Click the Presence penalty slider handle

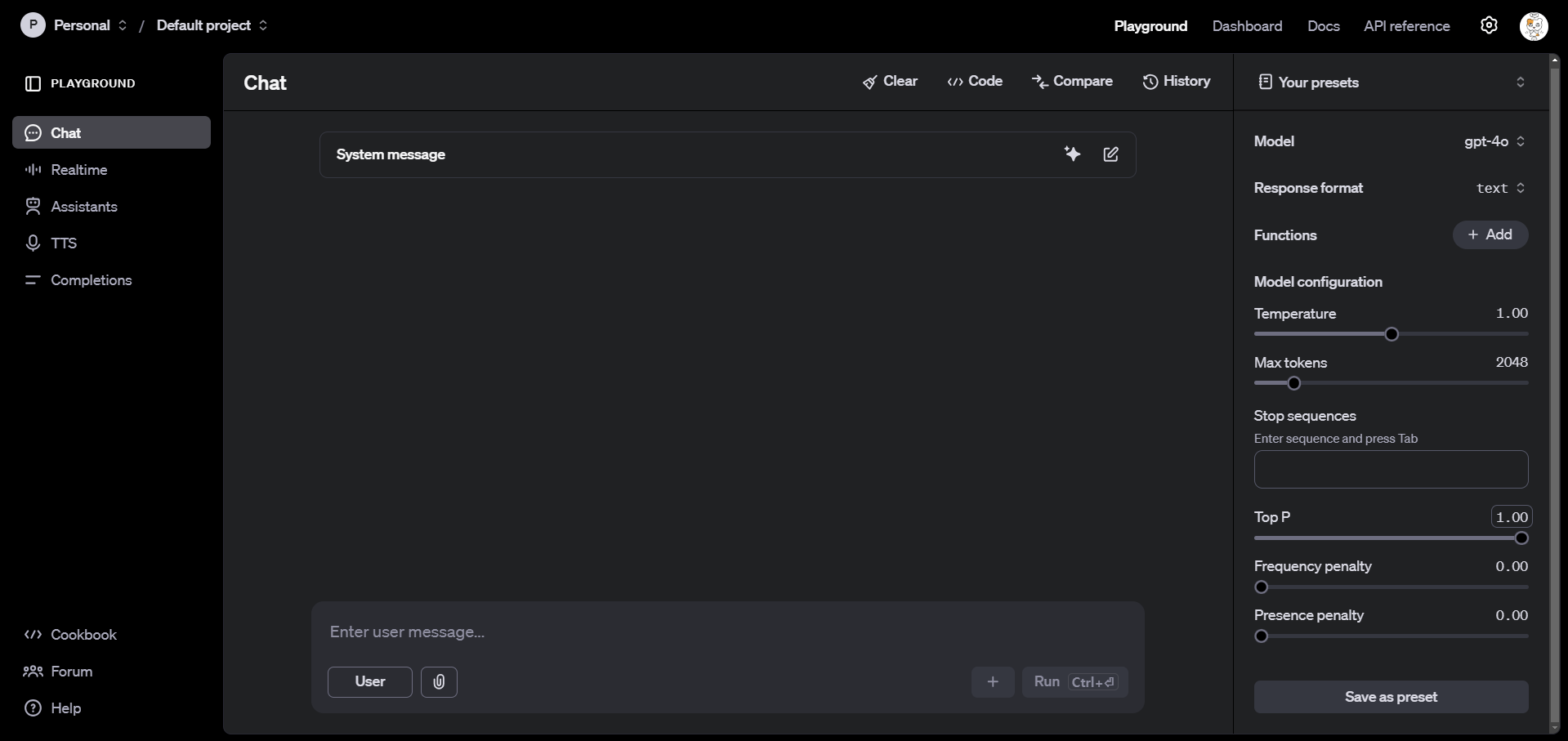(1261, 636)
